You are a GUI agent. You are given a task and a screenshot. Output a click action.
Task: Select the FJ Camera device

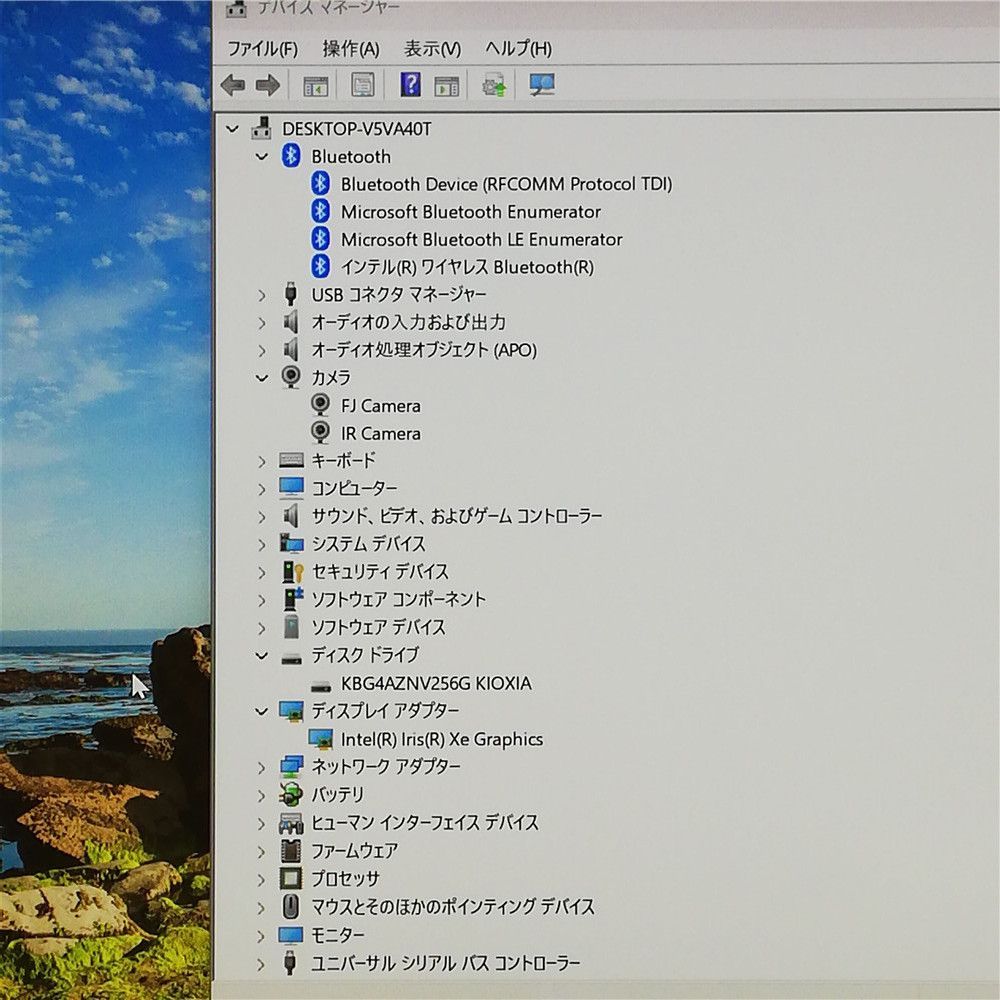pos(381,406)
